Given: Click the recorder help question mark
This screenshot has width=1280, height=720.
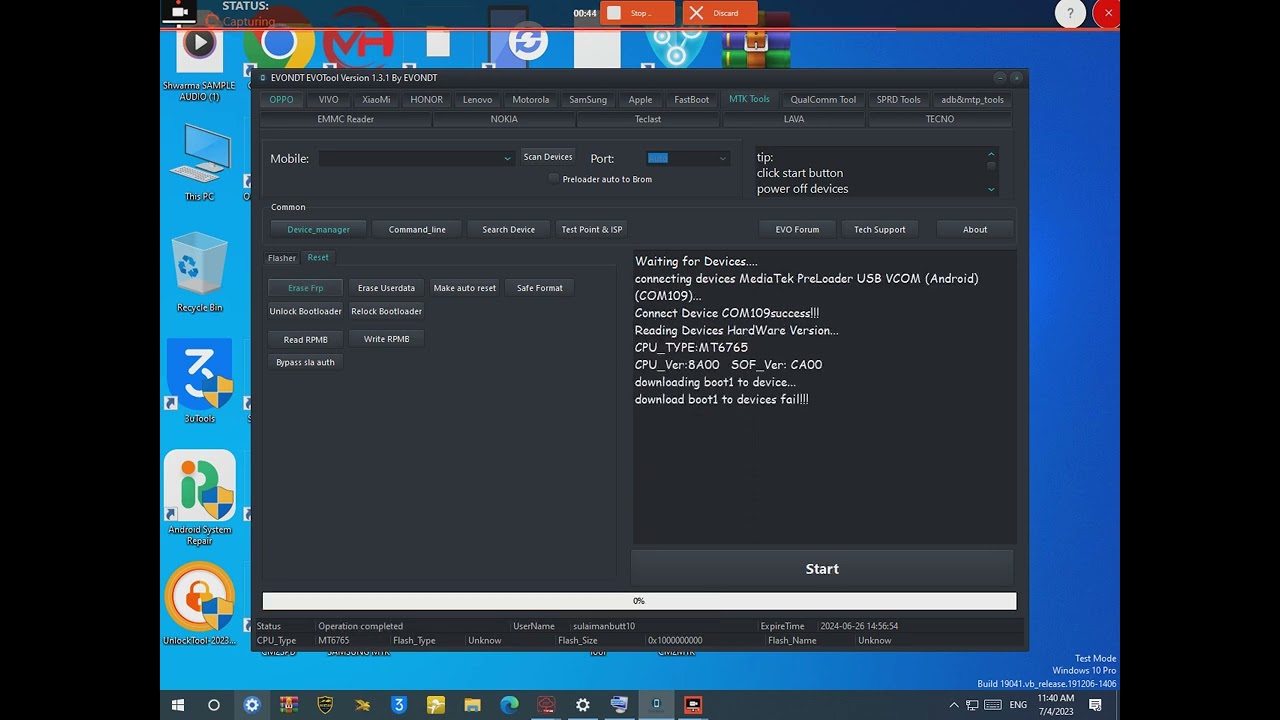Looking at the screenshot, I should 1070,13.
